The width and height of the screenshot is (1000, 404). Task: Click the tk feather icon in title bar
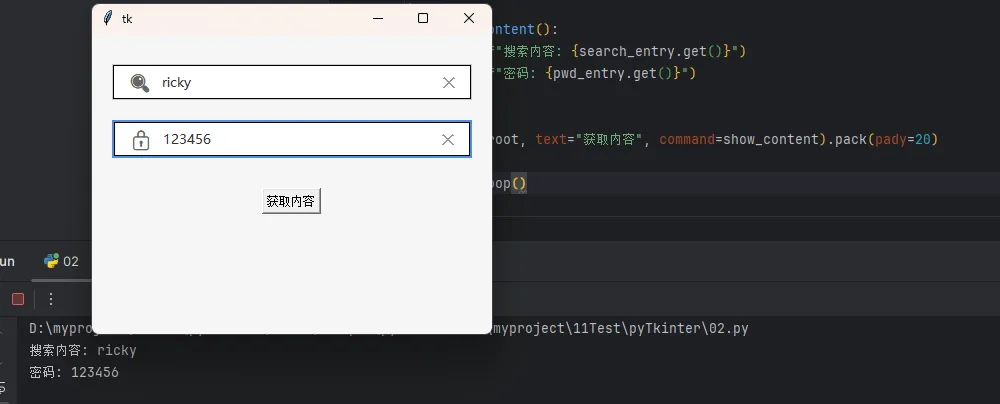pos(108,18)
